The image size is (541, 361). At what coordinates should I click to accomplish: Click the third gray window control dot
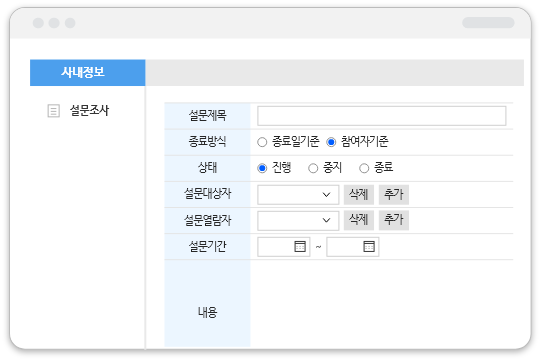[70, 23]
